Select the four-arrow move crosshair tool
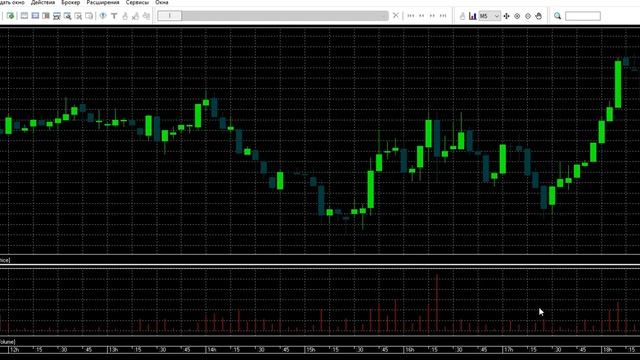Image resolution: width=640 pixels, height=360 pixels. (507, 16)
